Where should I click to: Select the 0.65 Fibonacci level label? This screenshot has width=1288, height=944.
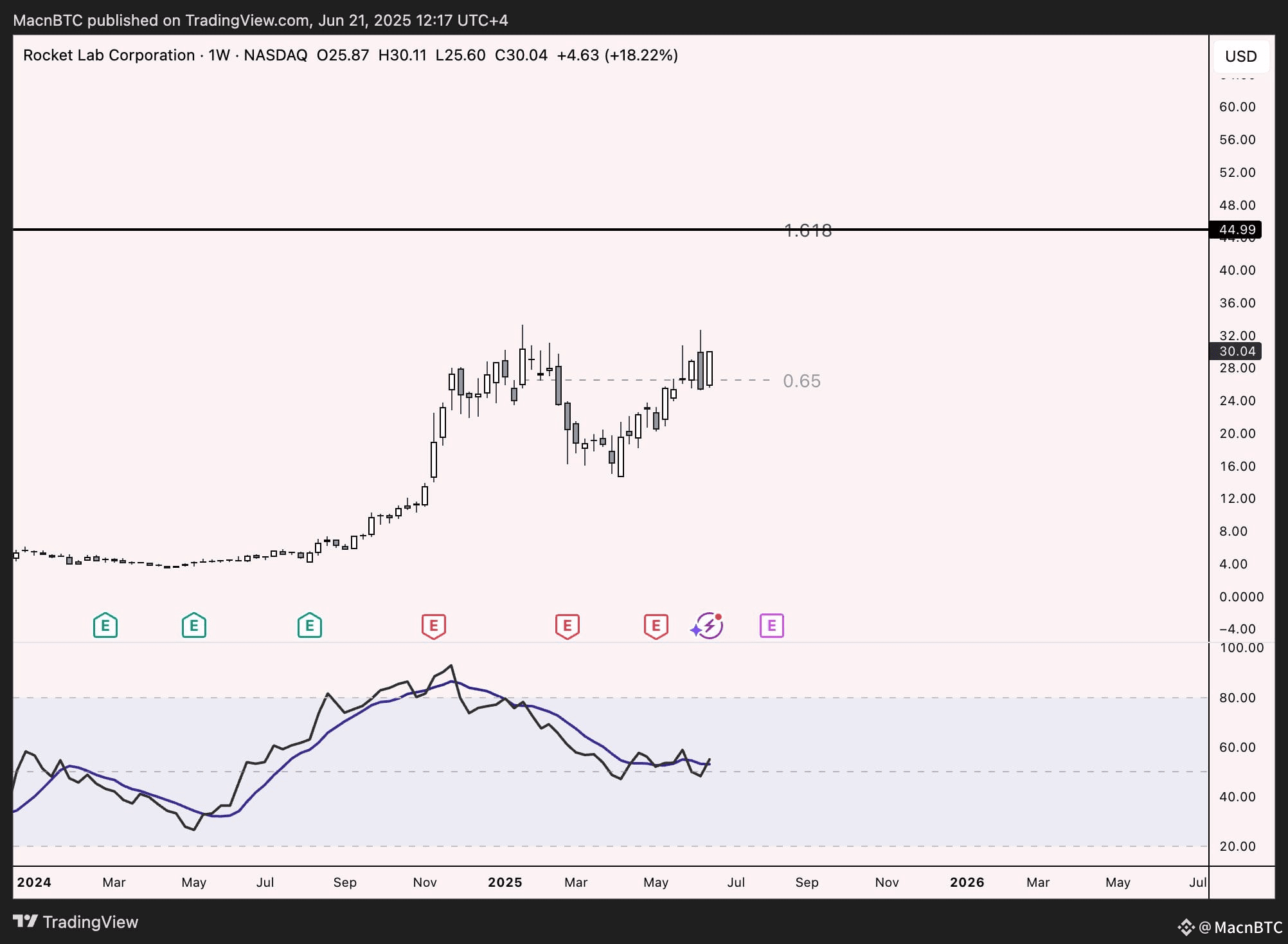coord(801,381)
